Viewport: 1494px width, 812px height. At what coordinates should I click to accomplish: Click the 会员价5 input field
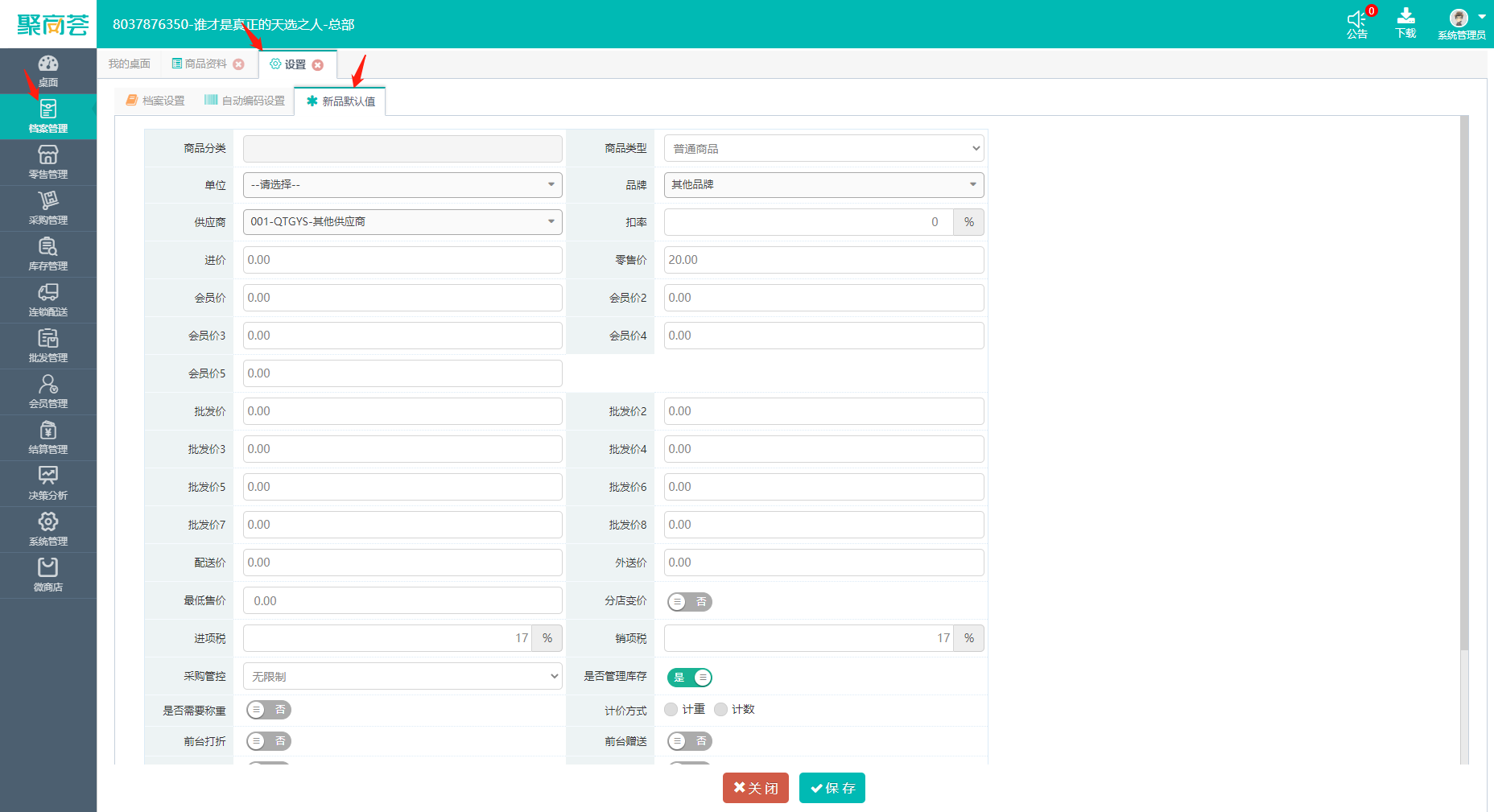(402, 373)
